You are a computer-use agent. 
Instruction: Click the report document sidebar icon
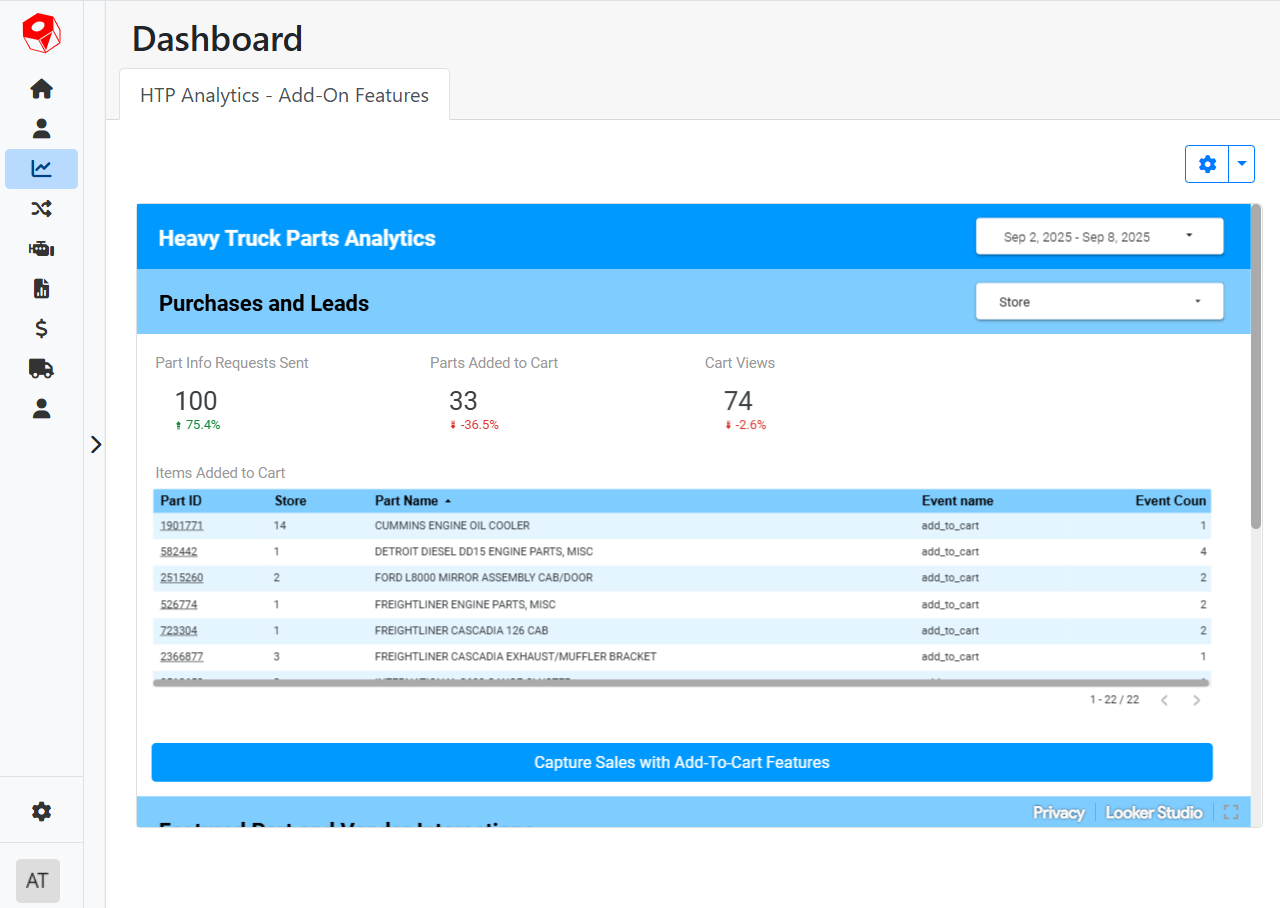(x=41, y=289)
